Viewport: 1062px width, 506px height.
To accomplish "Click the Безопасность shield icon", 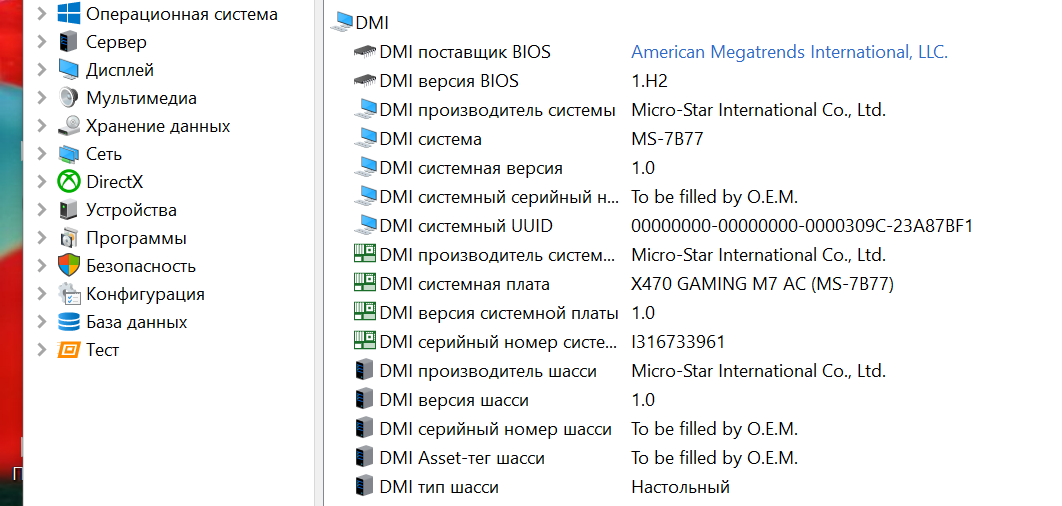I will point(69,266).
